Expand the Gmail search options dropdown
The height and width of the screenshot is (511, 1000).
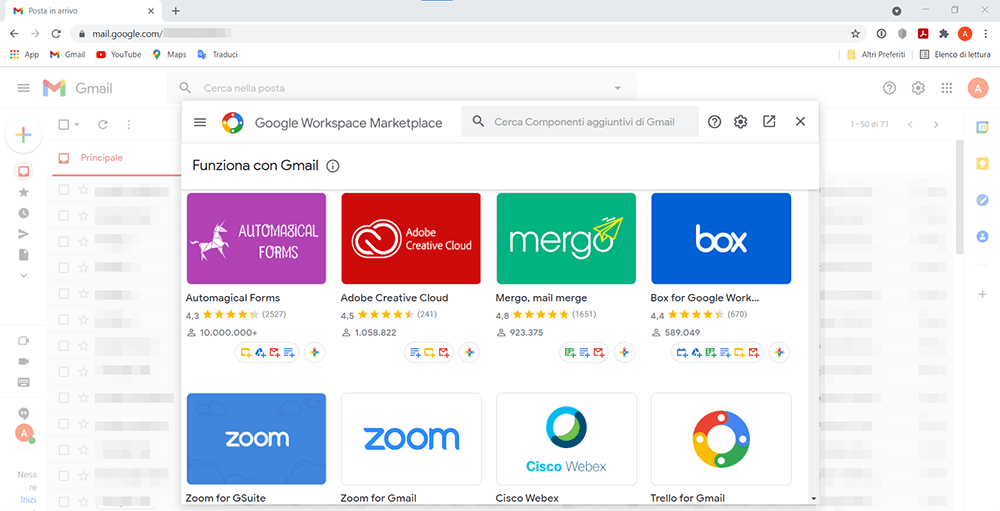click(618, 88)
